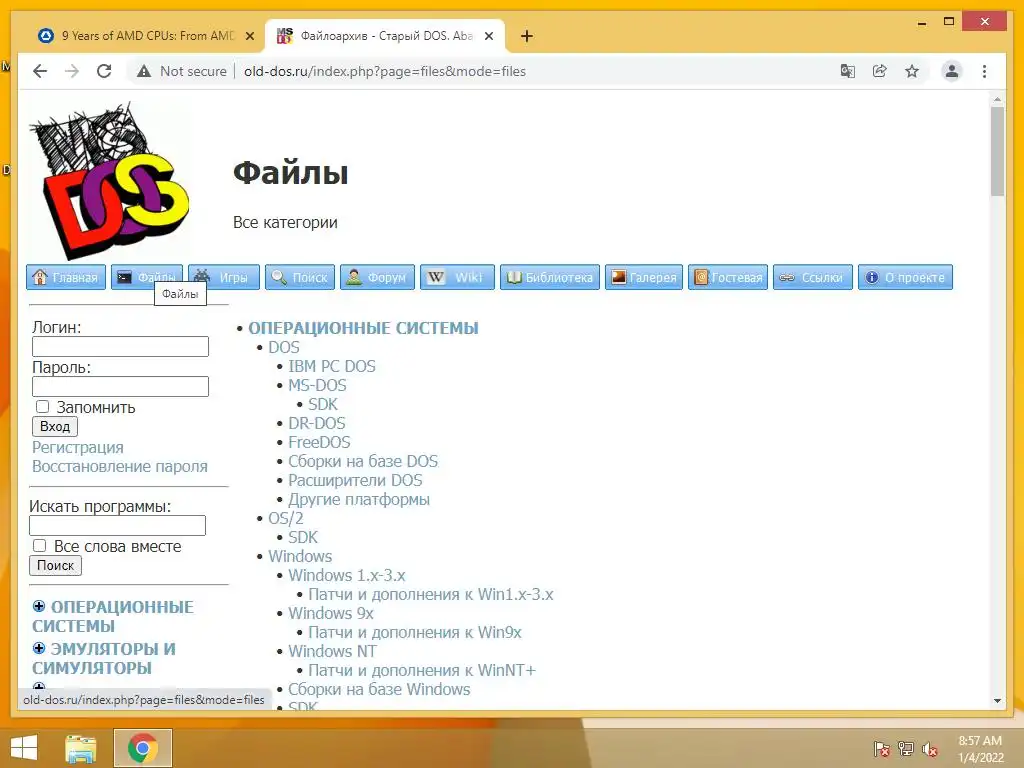Reload the page with refresh icon

point(104,71)
